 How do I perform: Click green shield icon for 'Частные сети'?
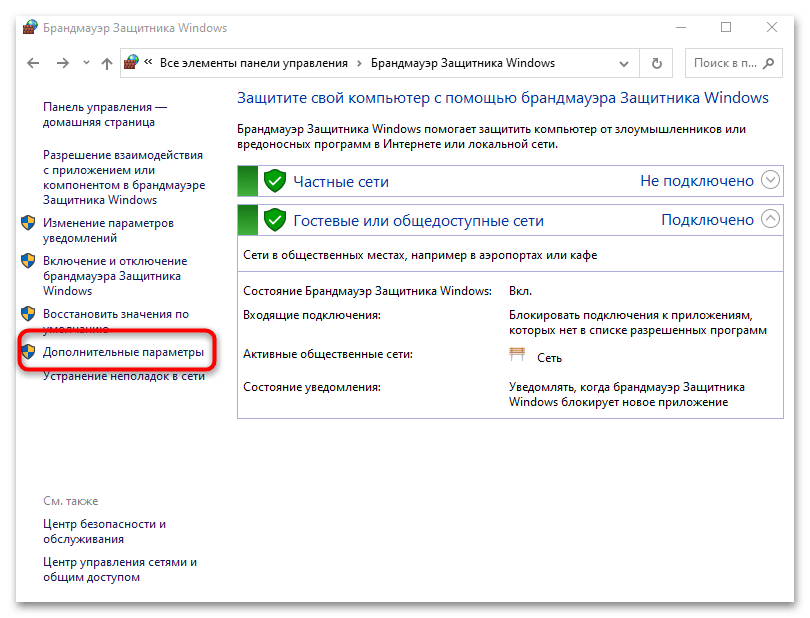click(275, 181)
